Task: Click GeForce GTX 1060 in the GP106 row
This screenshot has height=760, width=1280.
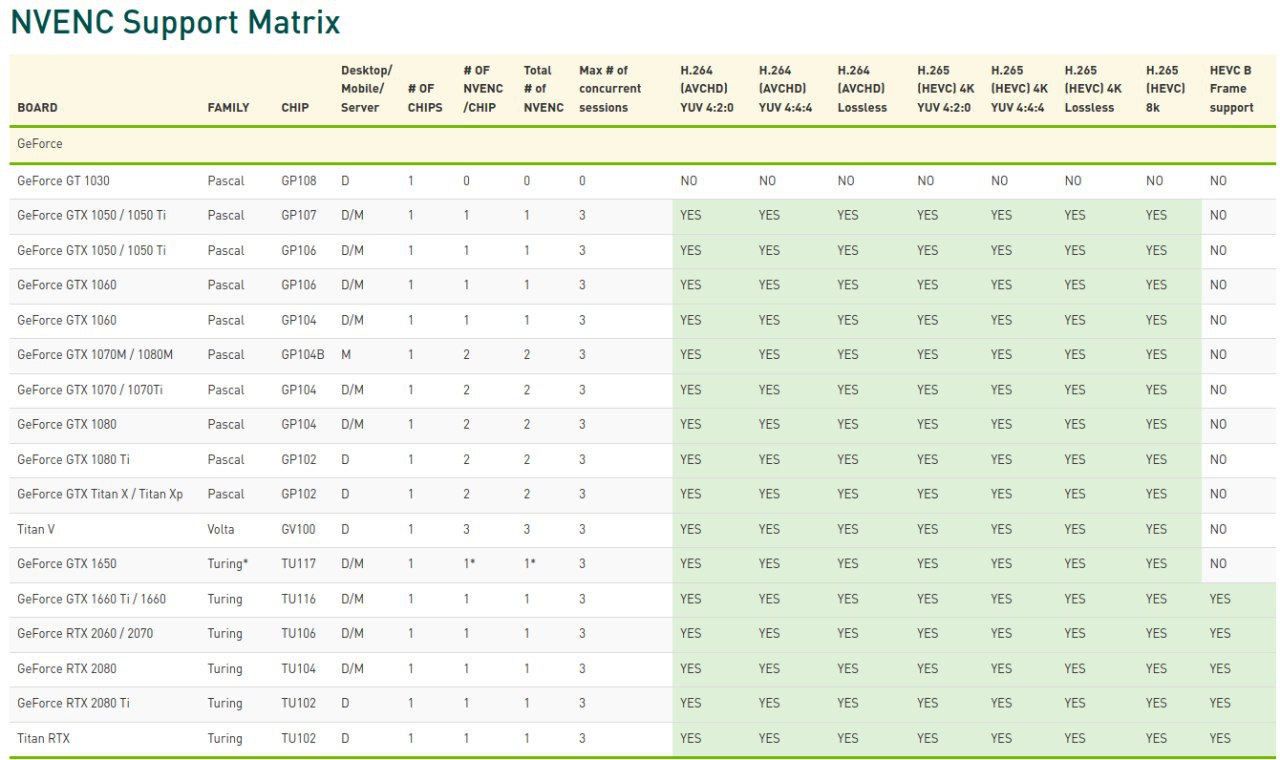Action: click(x=67, y=285)
